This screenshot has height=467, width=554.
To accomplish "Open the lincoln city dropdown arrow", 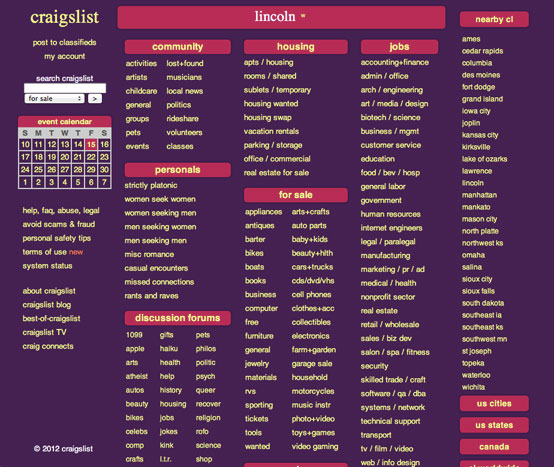I will click(303, 16).
